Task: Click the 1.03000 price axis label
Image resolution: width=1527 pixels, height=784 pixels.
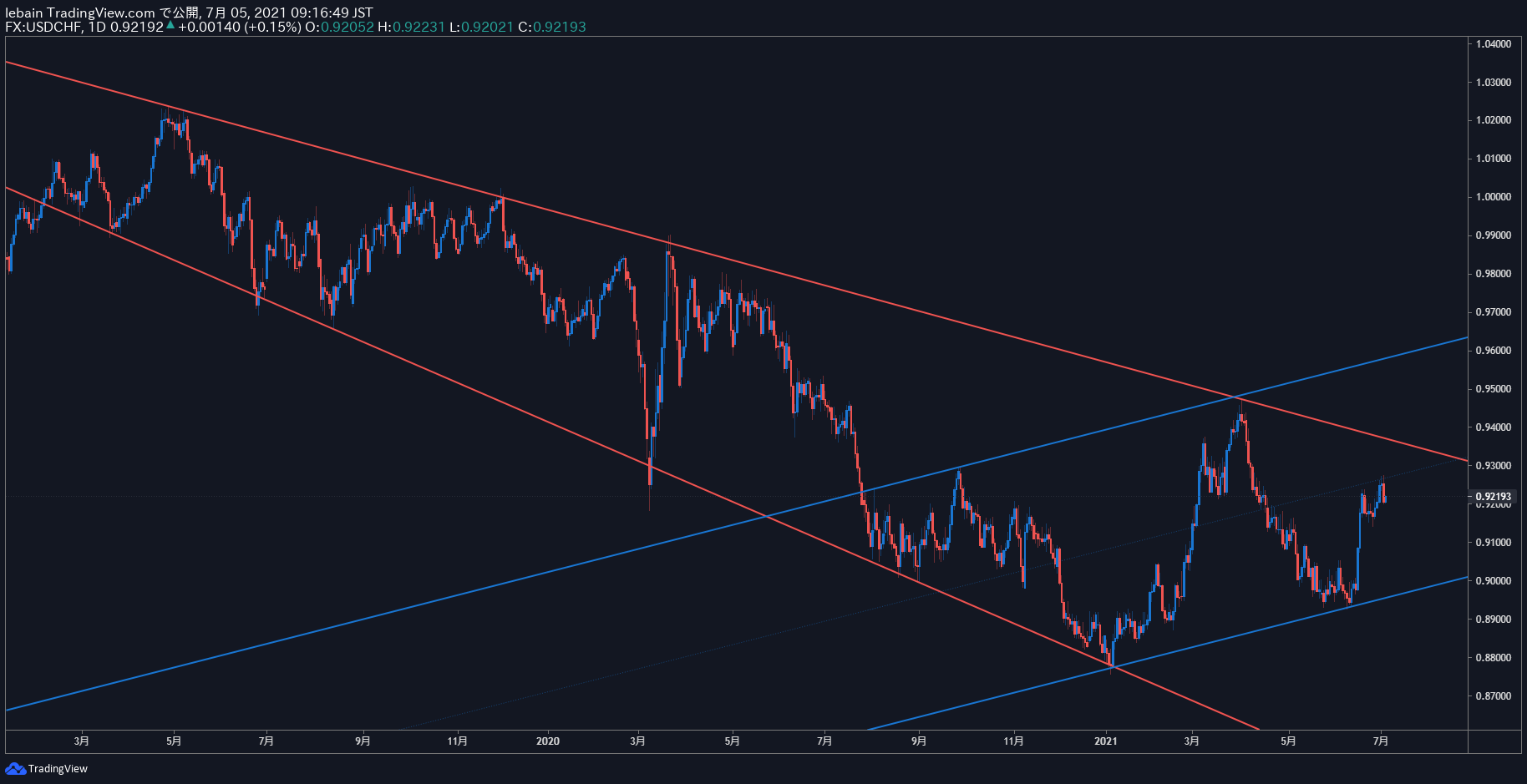Action: (1494, 83)
